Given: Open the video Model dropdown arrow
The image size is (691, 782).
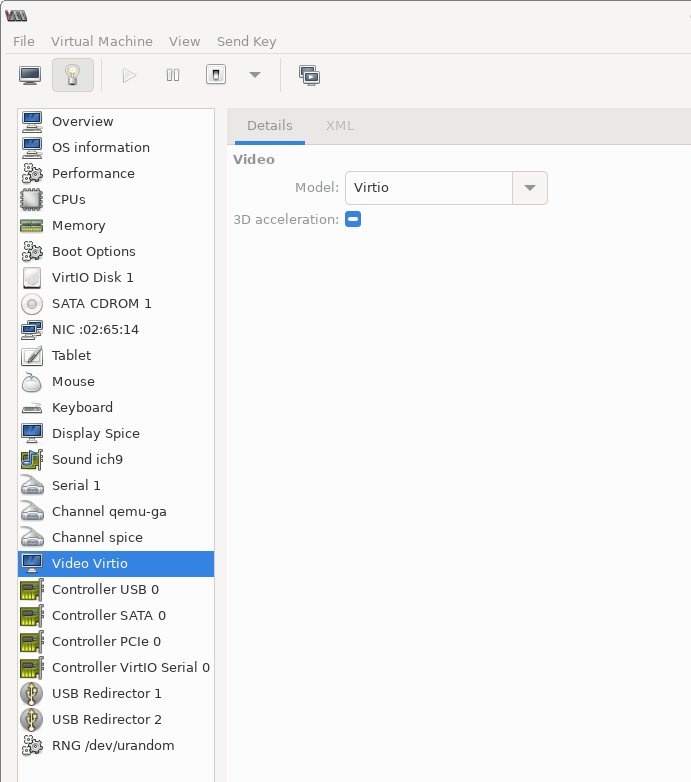Looking at the screenshot, I should click(529, 188).
